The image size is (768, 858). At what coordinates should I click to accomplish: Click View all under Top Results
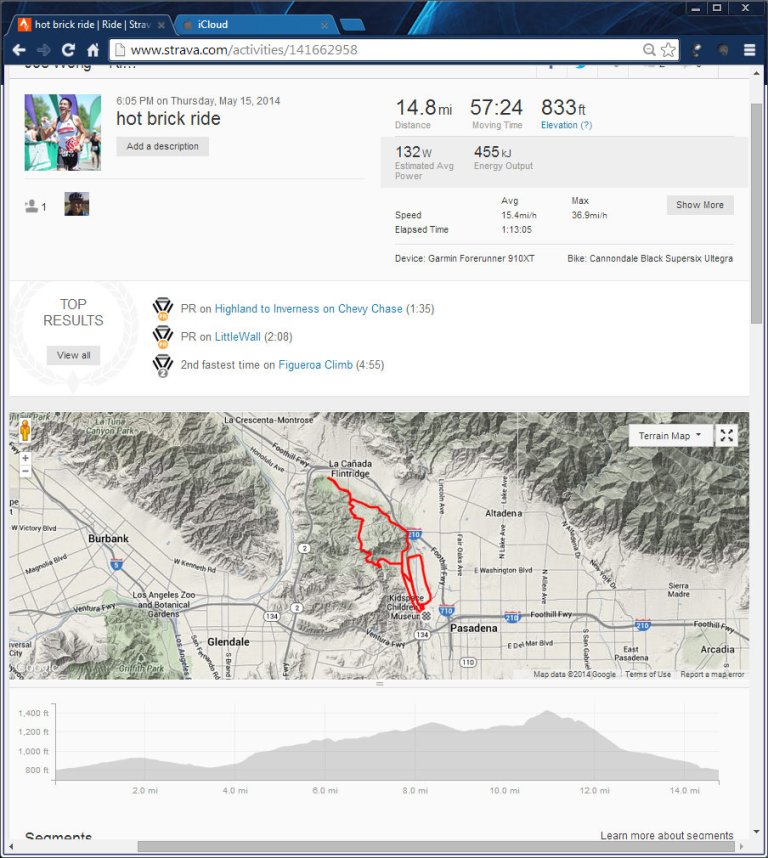pos(73,355)
